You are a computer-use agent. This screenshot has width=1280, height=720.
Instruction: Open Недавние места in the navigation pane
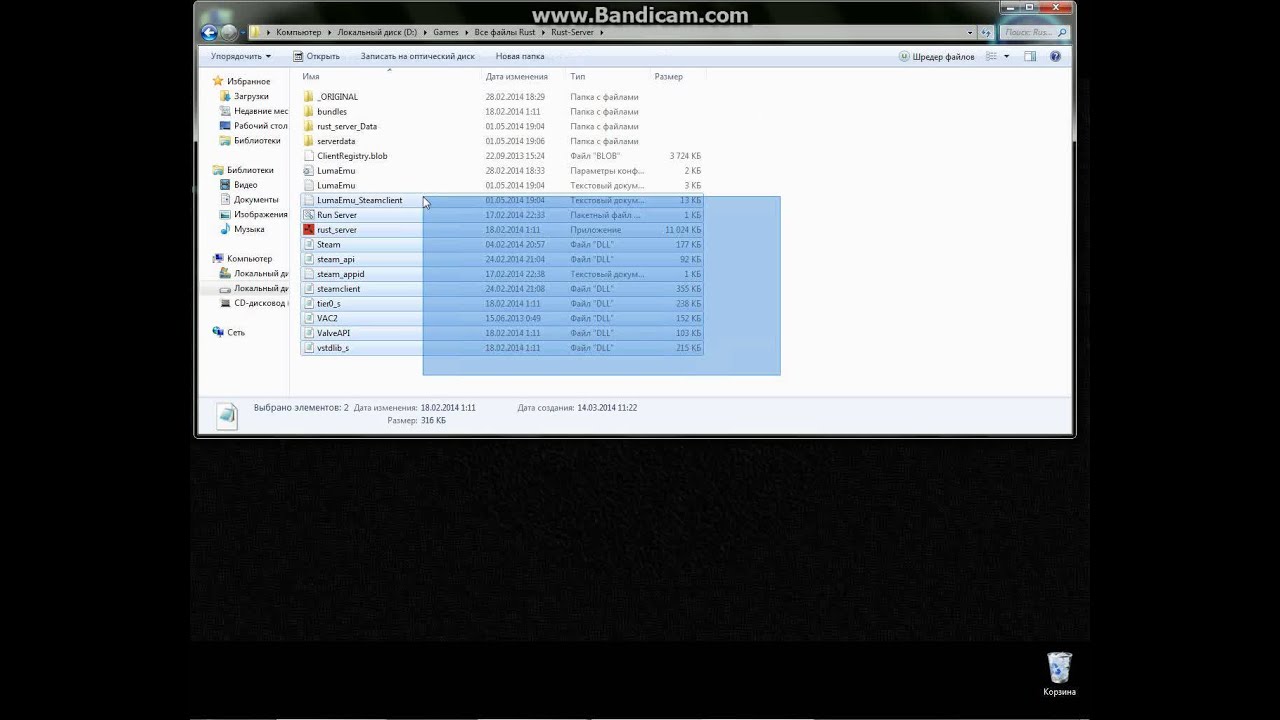coord(261,111)
